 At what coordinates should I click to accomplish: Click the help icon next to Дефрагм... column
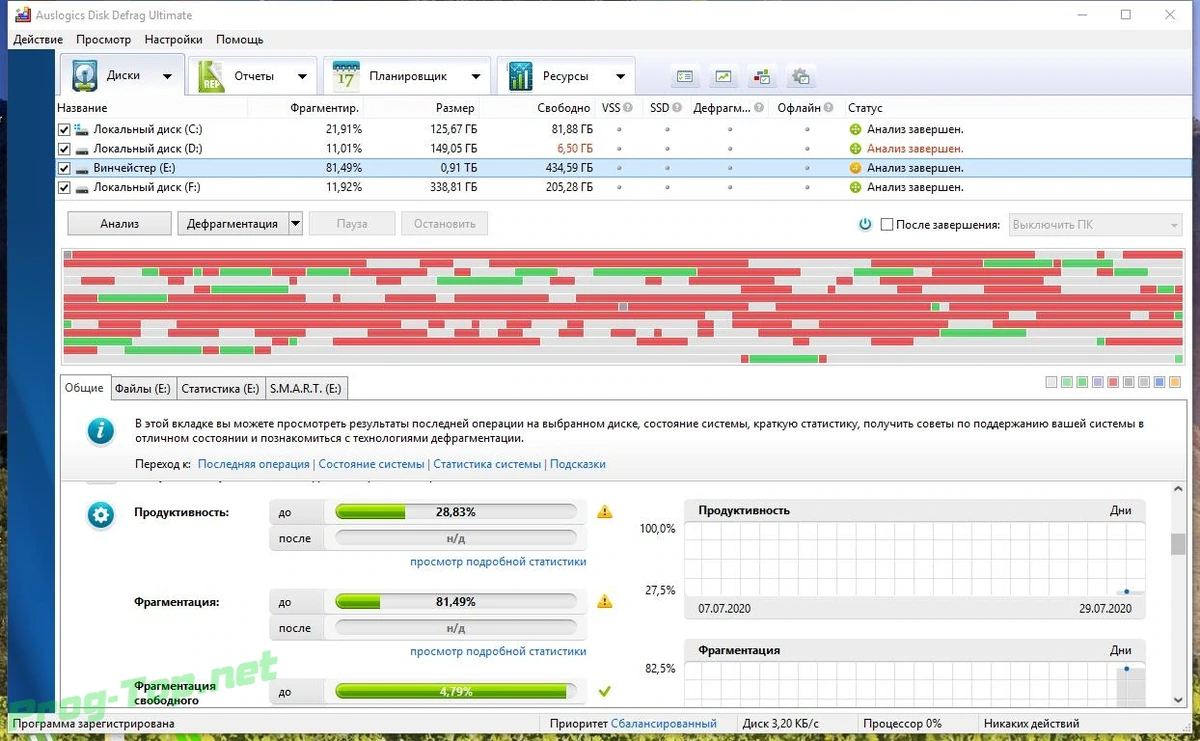pyautogui.click(x=759, y=108)
